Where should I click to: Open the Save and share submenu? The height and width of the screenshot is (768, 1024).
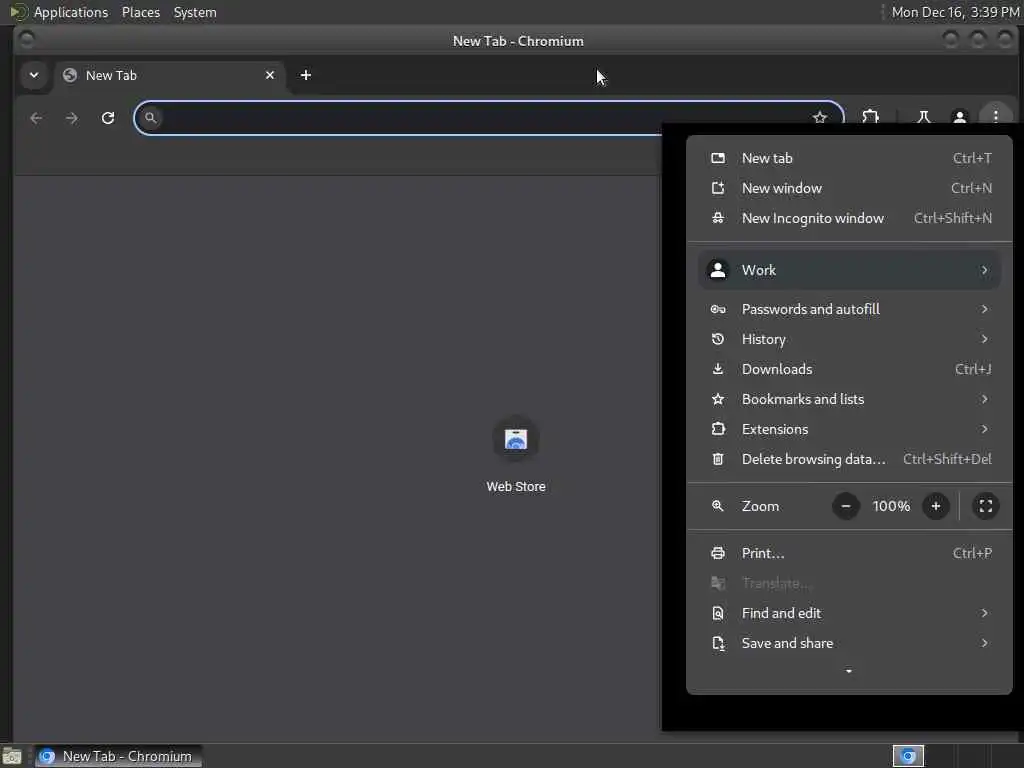click(849, 643)
